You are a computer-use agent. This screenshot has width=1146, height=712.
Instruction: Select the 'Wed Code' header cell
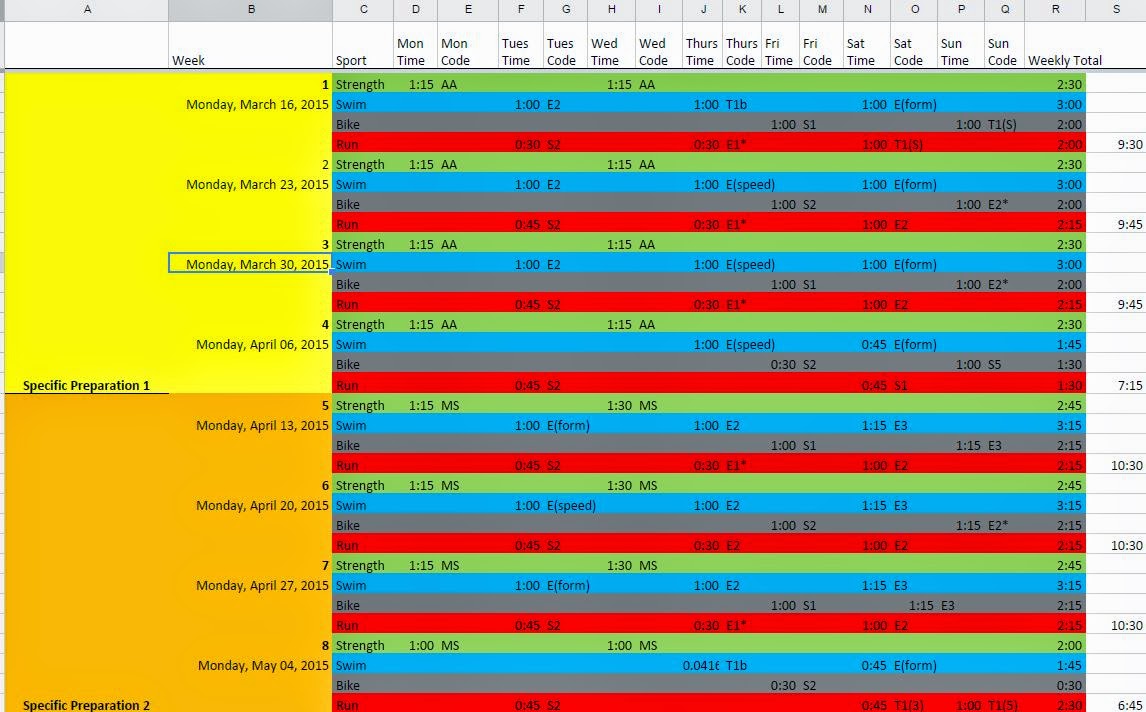coord(659,45)
